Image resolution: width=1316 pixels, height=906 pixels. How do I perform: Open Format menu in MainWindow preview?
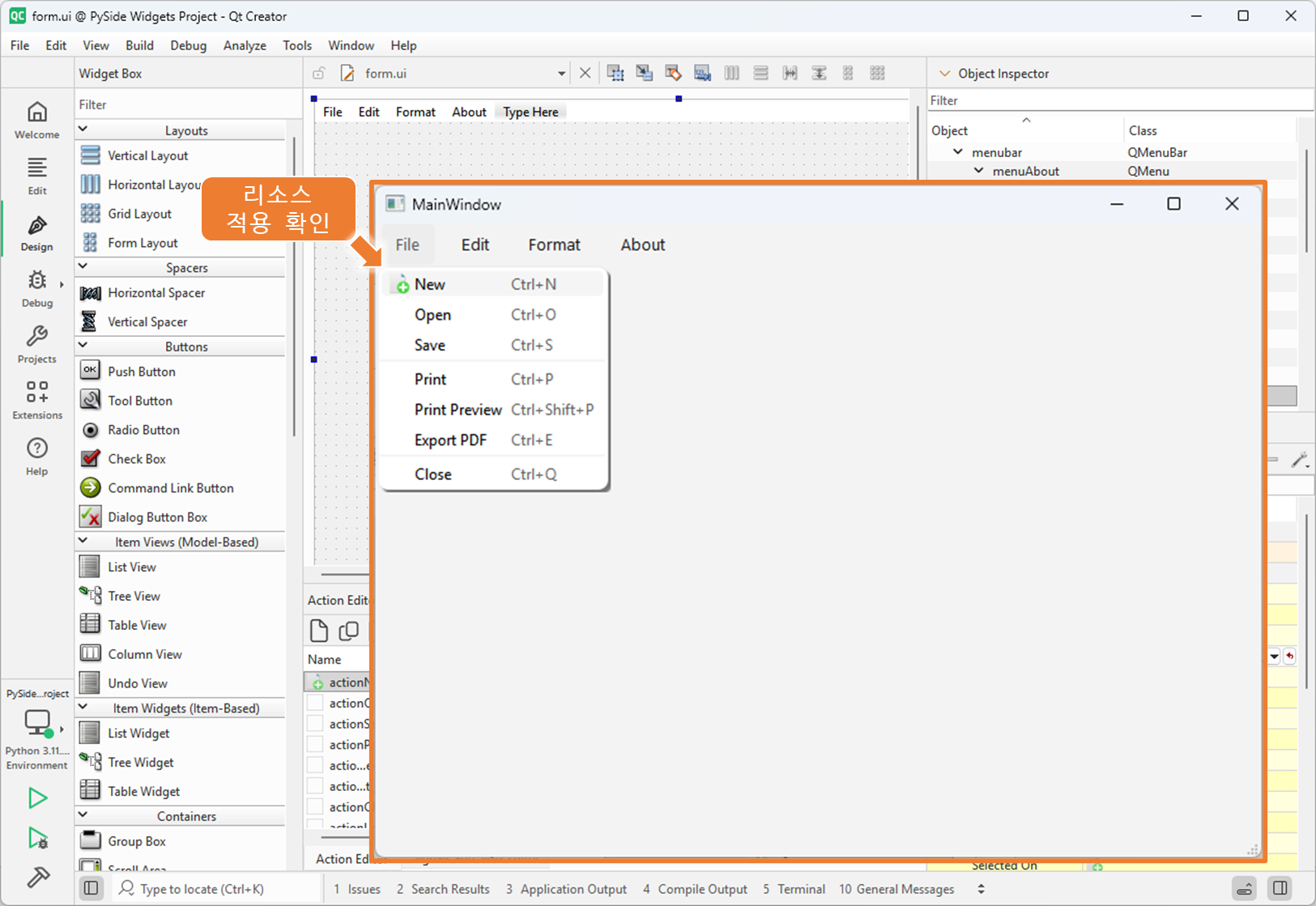click(555, 245)
